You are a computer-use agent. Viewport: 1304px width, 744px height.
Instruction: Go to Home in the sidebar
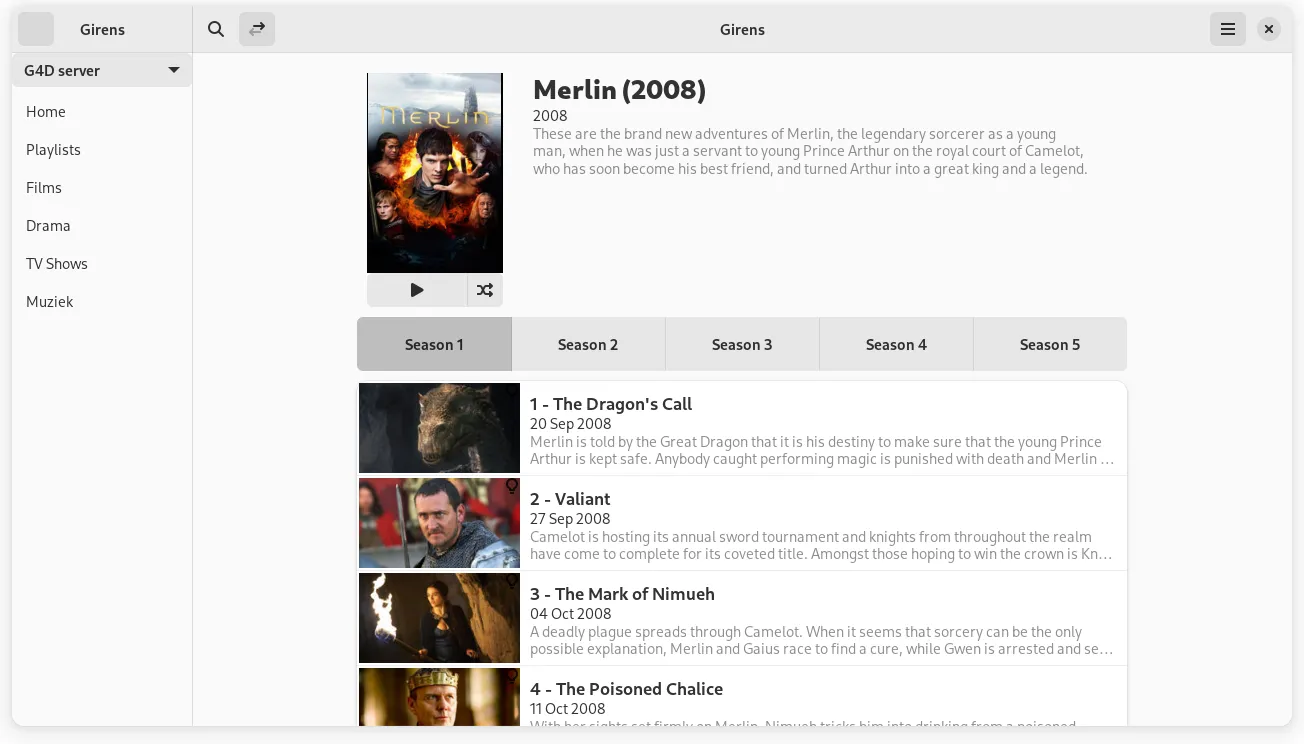[46, 112]
